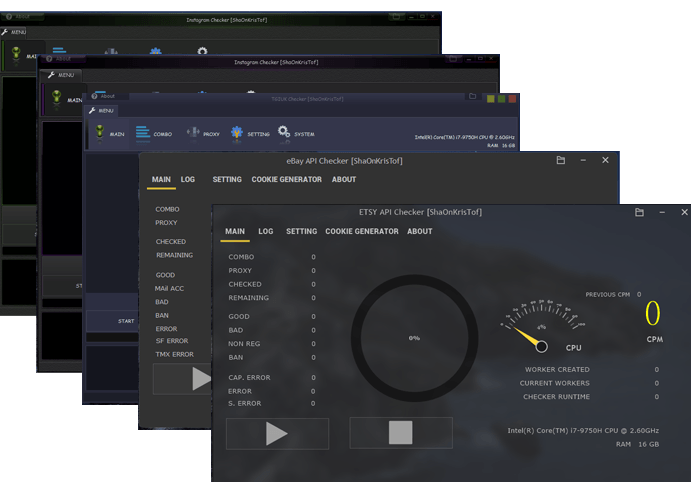Image resolution: width=691 pixels, height=500 pixels.
Task: Switch to the LOG tab in eBay checker
Action: 188,180
